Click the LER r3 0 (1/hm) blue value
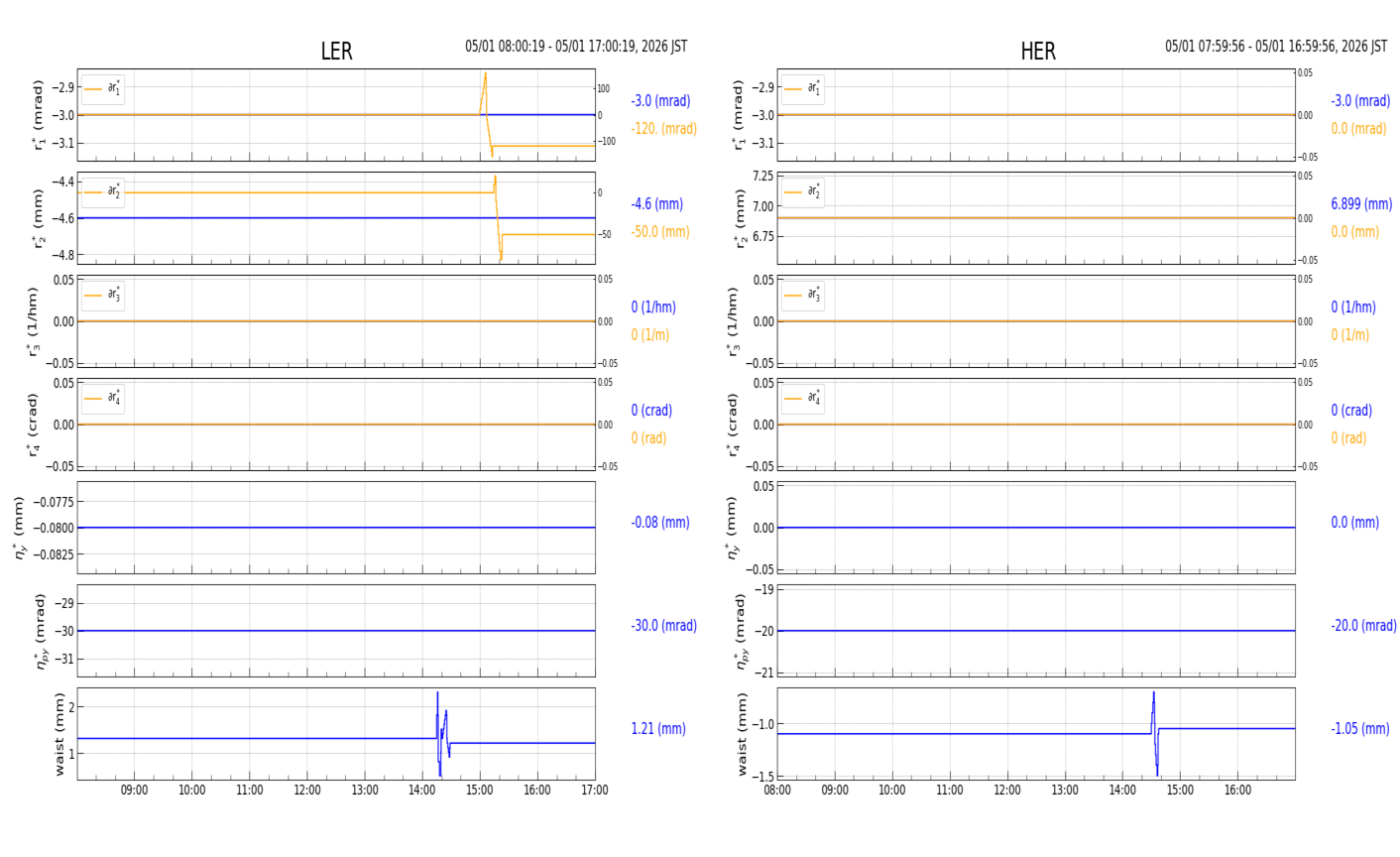This screenshot has width=1400, height=857. point(653,306)
